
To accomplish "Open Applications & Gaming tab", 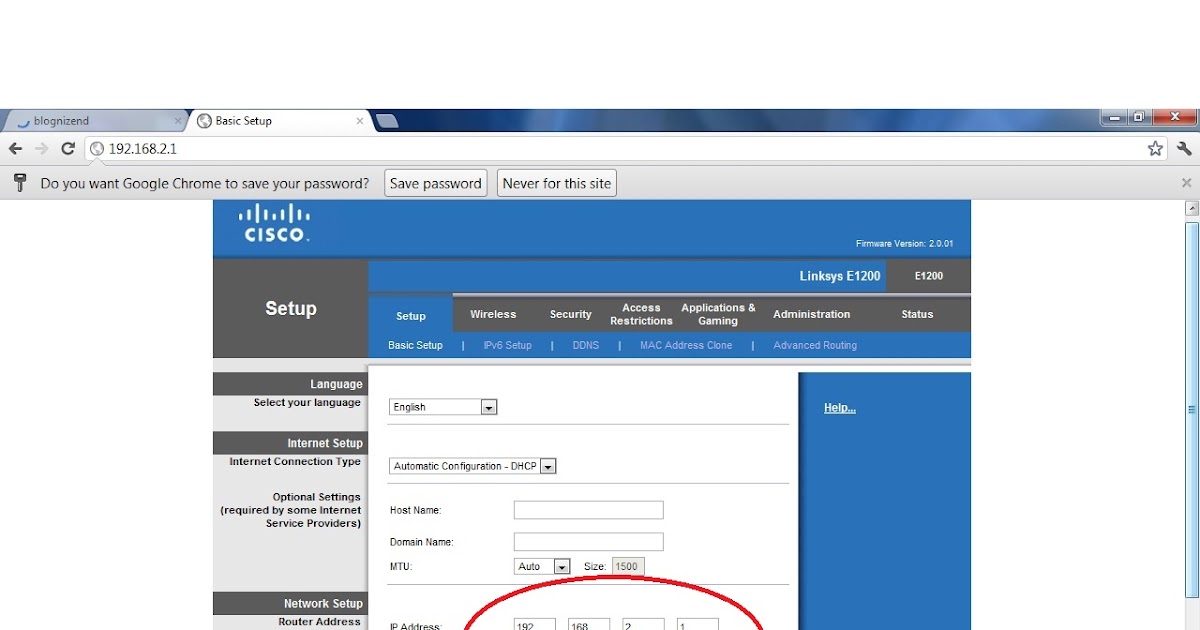I will [x=718, y=314].
